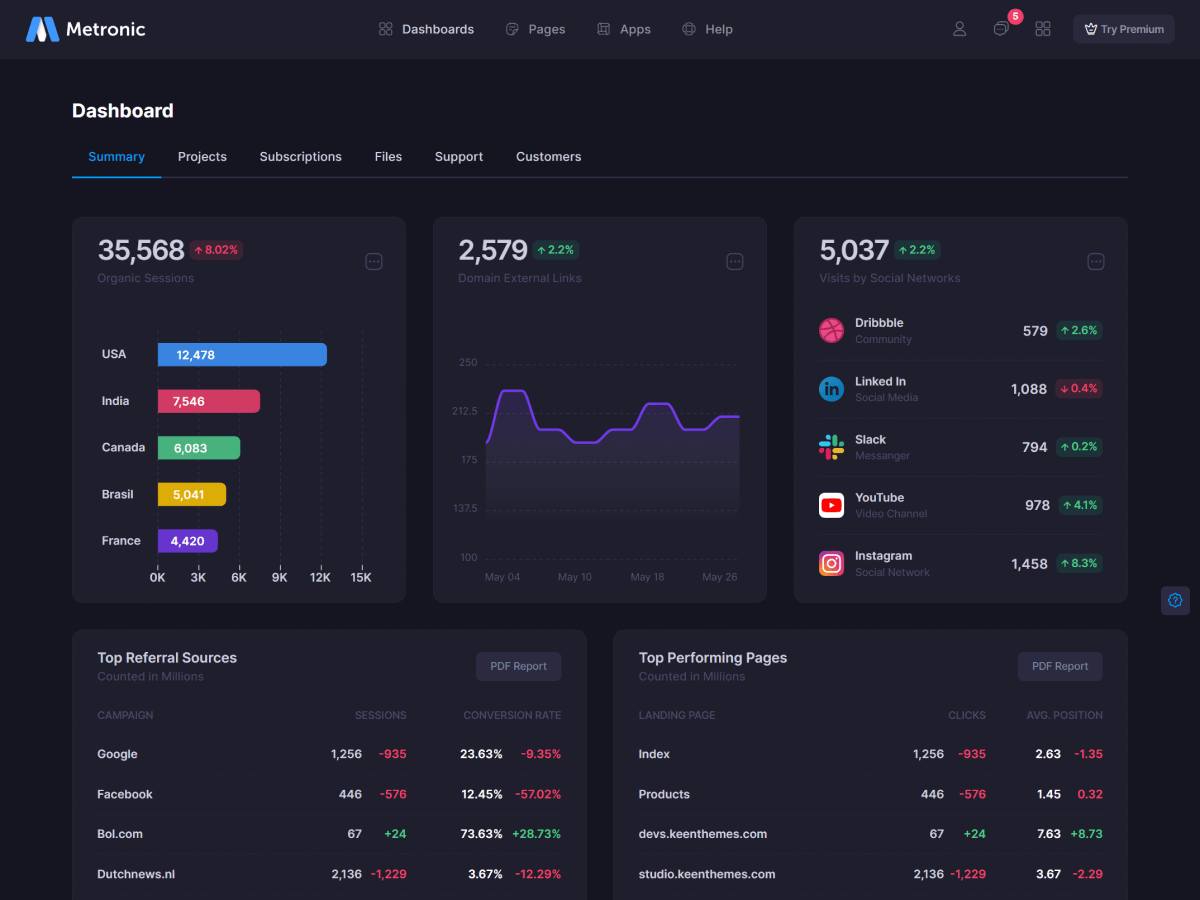Screen dimensions: 1200x900
Task: Click the Try Premium button
Action: click(1124, 29)
